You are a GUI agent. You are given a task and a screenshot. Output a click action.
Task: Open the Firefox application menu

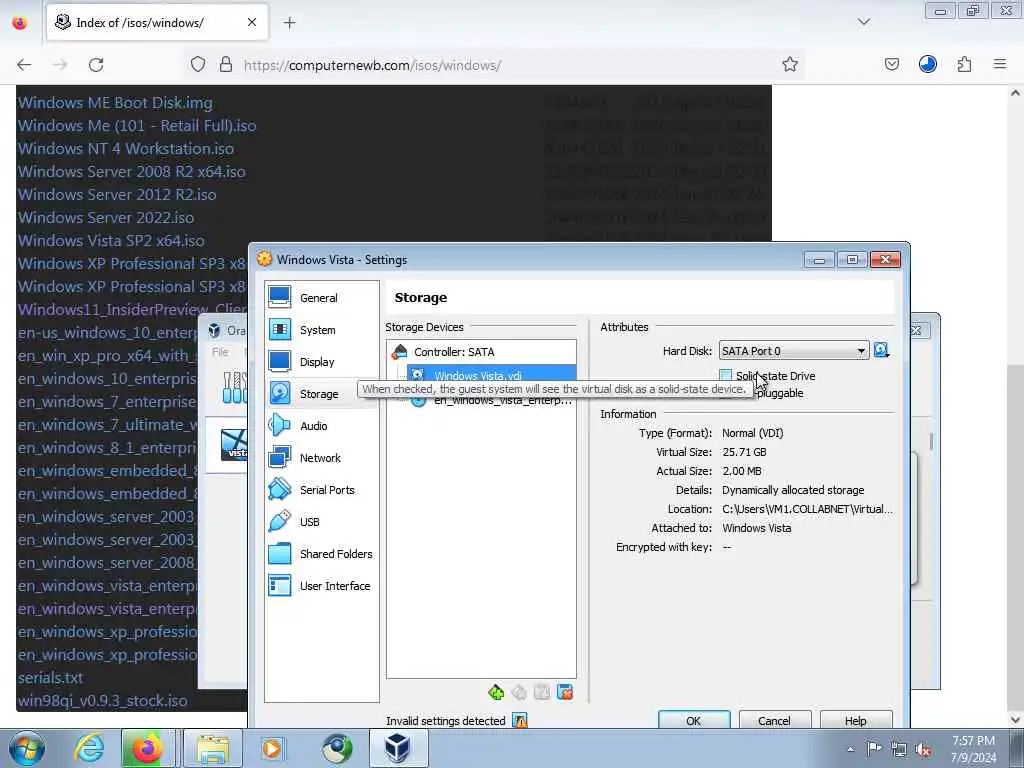(x=999, y=65)
